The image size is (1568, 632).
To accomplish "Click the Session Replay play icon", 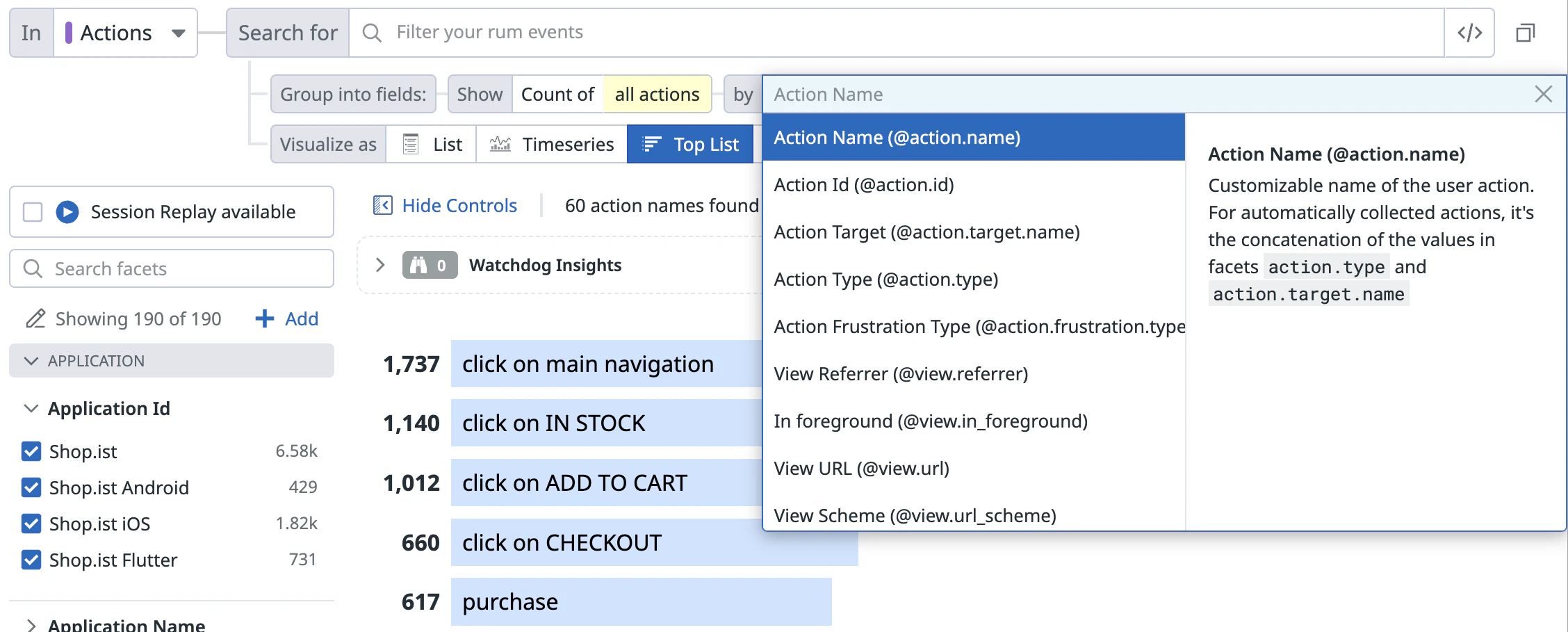I will pos(67,211).
